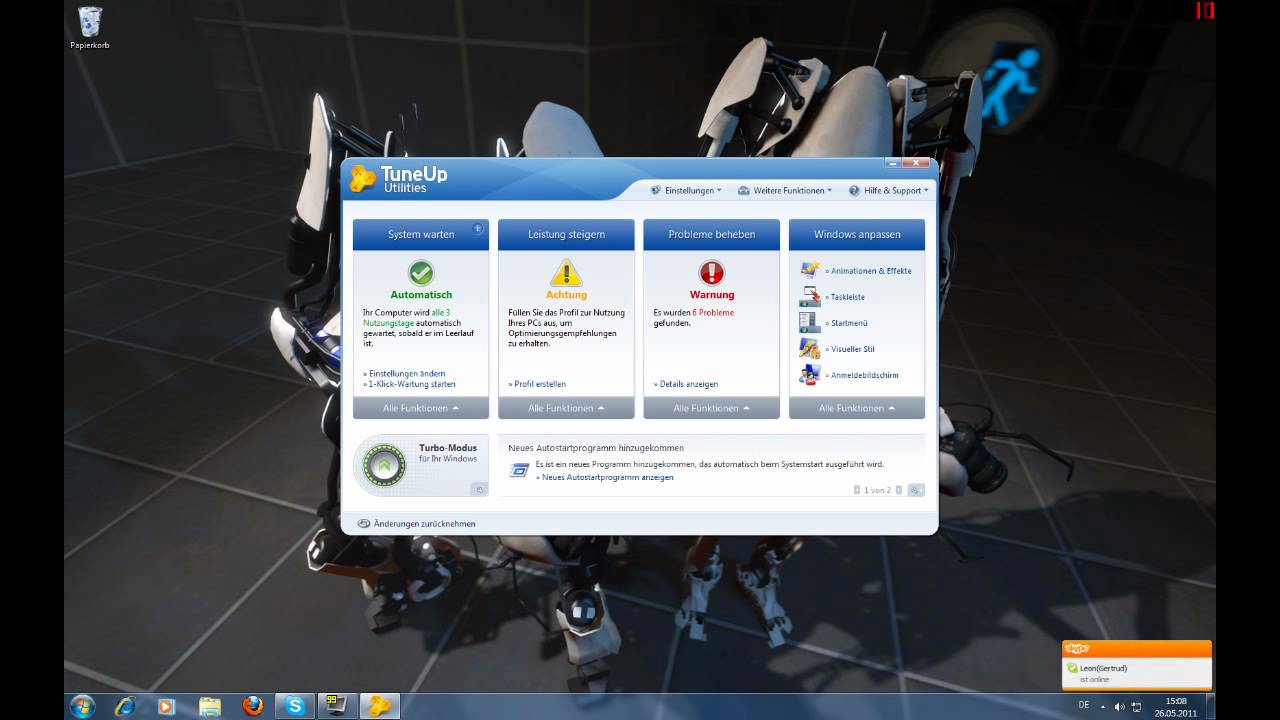
Task: Expand Alle Funktionen under Probleme beheben
Action: pyautogui.click(x=711, y=408)
